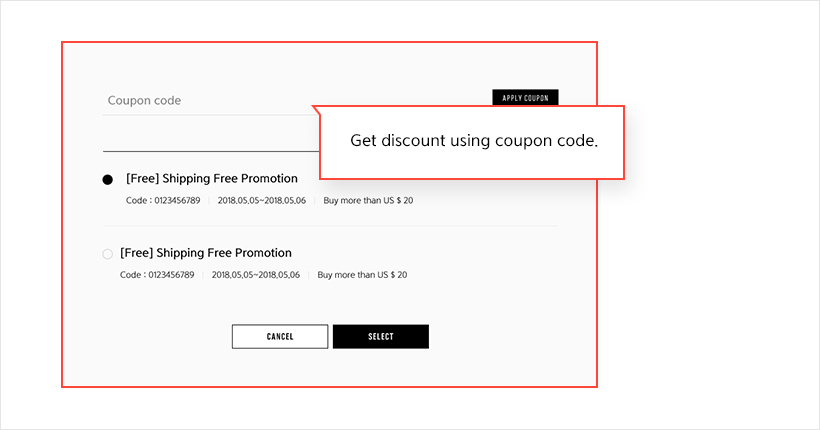Click the unselected coupon's Buy more than US $ 20 condition
The height and width of the screenshot is (430, 820).
pyautogui.click(x=362, y=275)
